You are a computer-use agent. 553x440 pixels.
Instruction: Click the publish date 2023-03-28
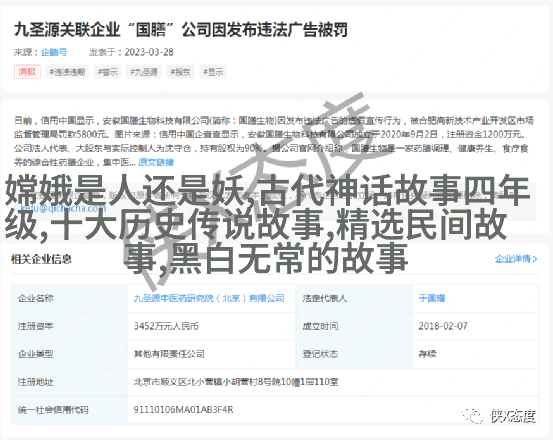click(x=149, y=52)
